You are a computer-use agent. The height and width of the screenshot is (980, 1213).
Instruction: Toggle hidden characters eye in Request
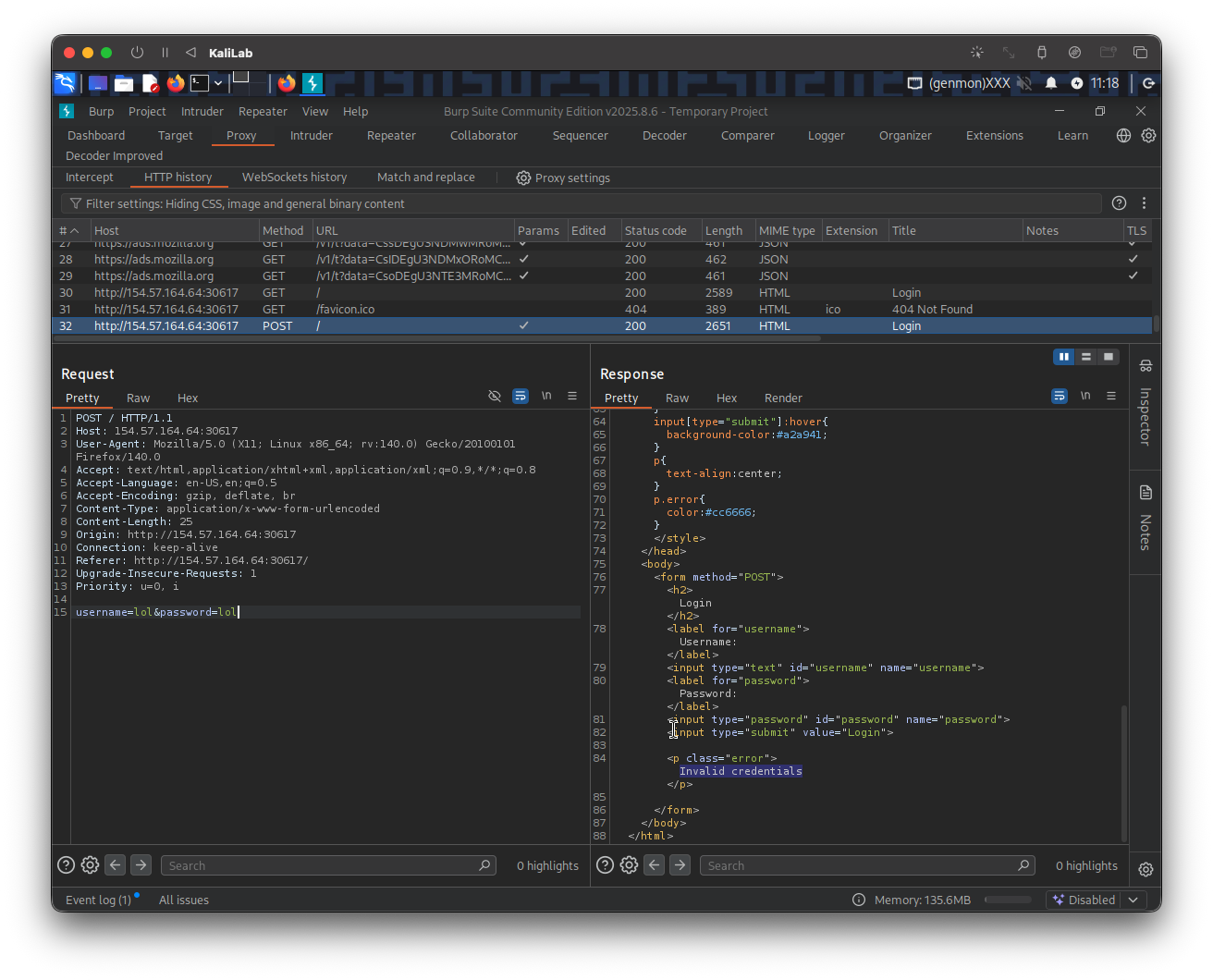(495, 396)
